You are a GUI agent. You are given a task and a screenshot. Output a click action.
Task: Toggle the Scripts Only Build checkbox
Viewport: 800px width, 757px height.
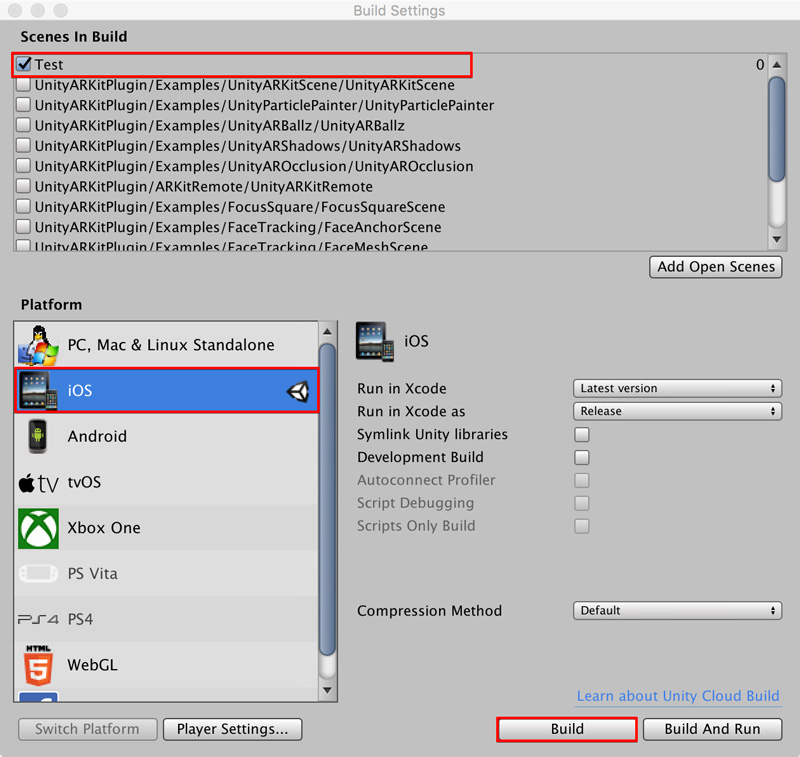[582, 526]
